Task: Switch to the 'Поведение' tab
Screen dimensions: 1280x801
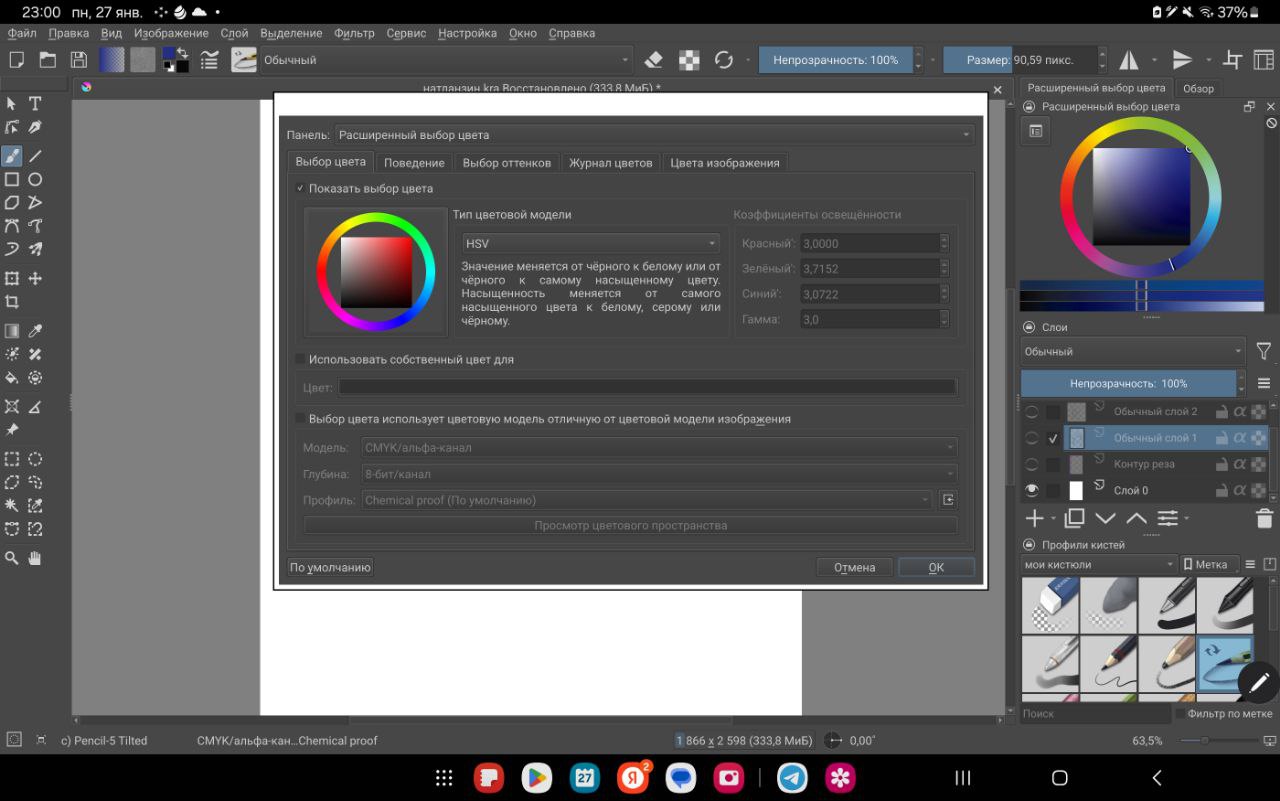Action: click(x=414, y=163)
